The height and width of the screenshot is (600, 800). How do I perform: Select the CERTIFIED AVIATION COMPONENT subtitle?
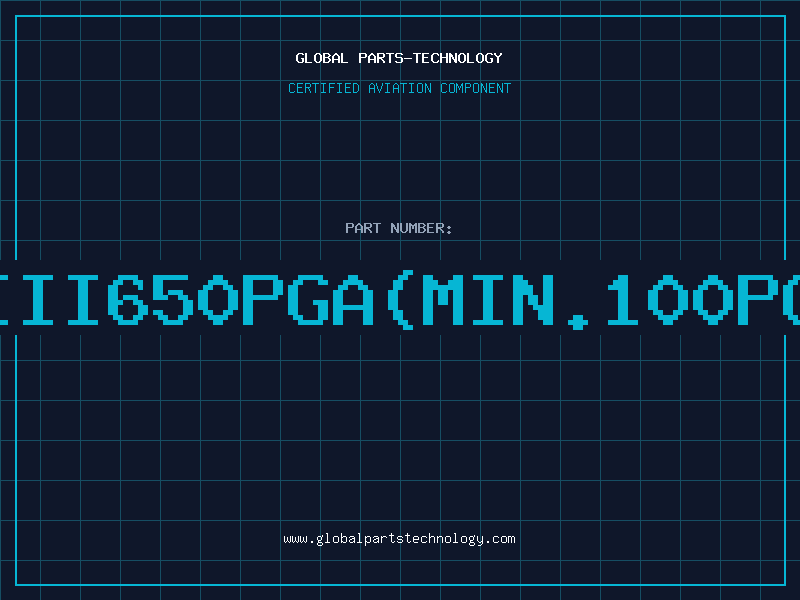coord(399,88)
